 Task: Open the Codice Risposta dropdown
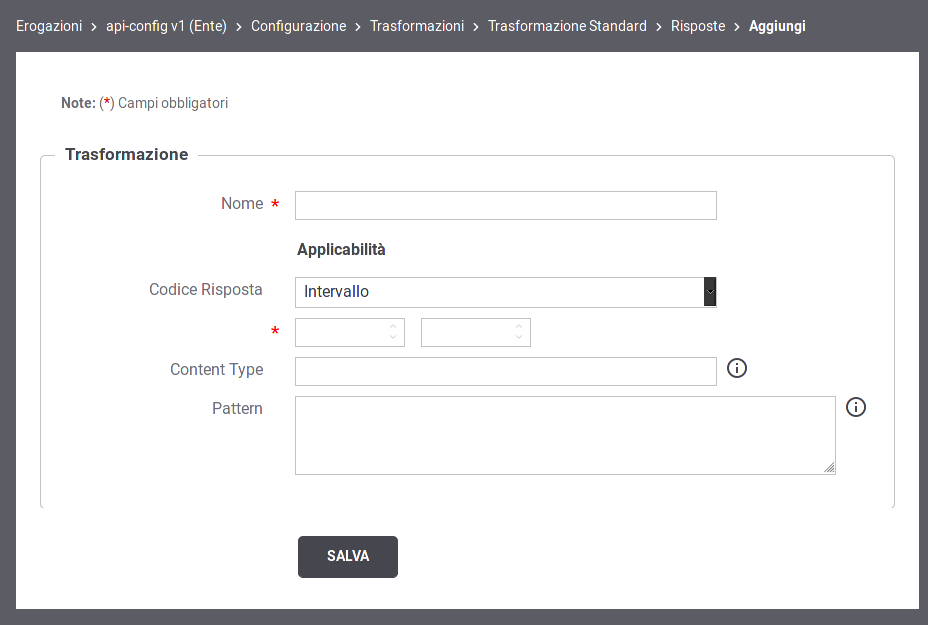tap(505, 292)
